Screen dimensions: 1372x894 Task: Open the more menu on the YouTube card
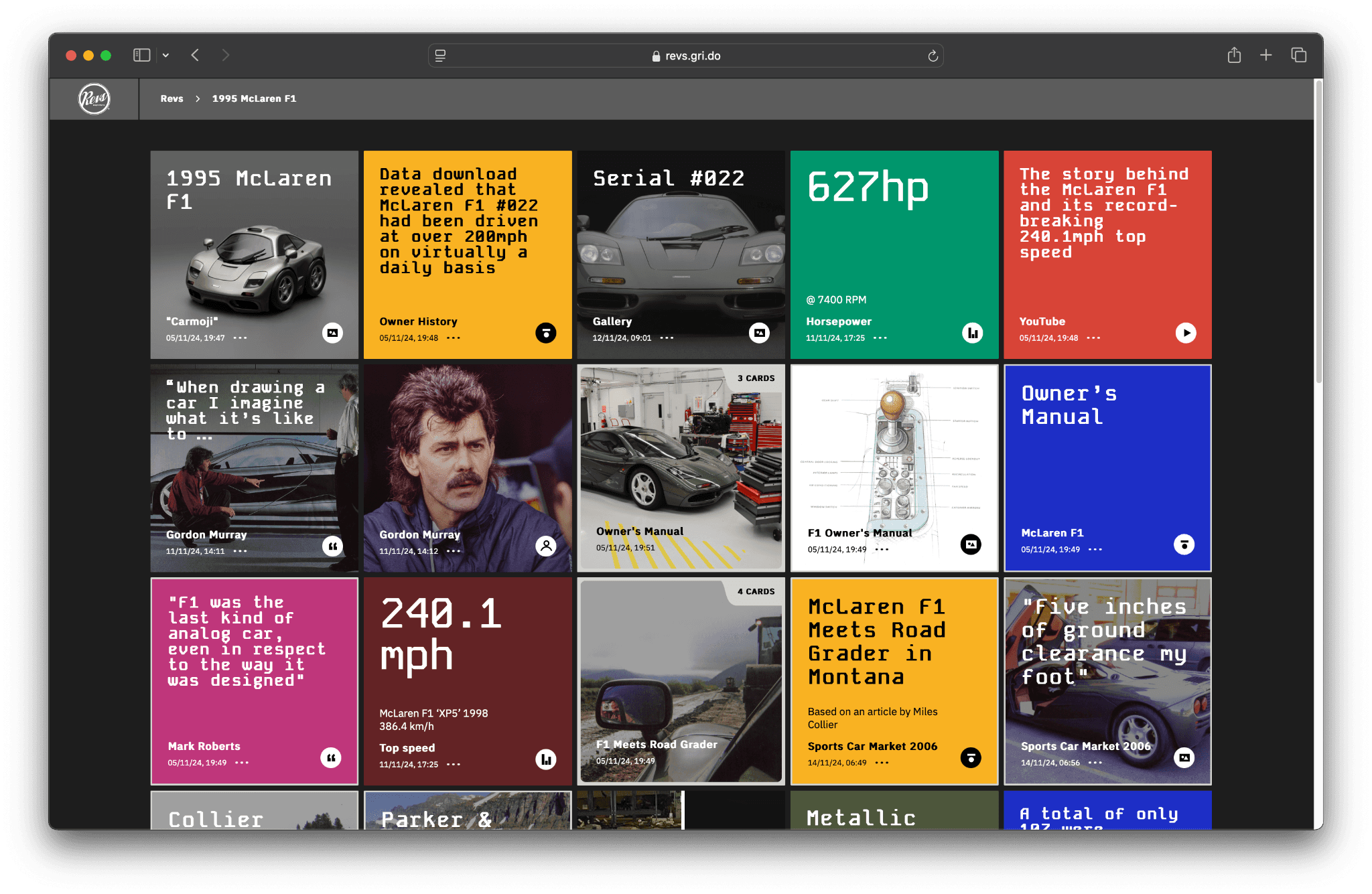coord(1093,338)
